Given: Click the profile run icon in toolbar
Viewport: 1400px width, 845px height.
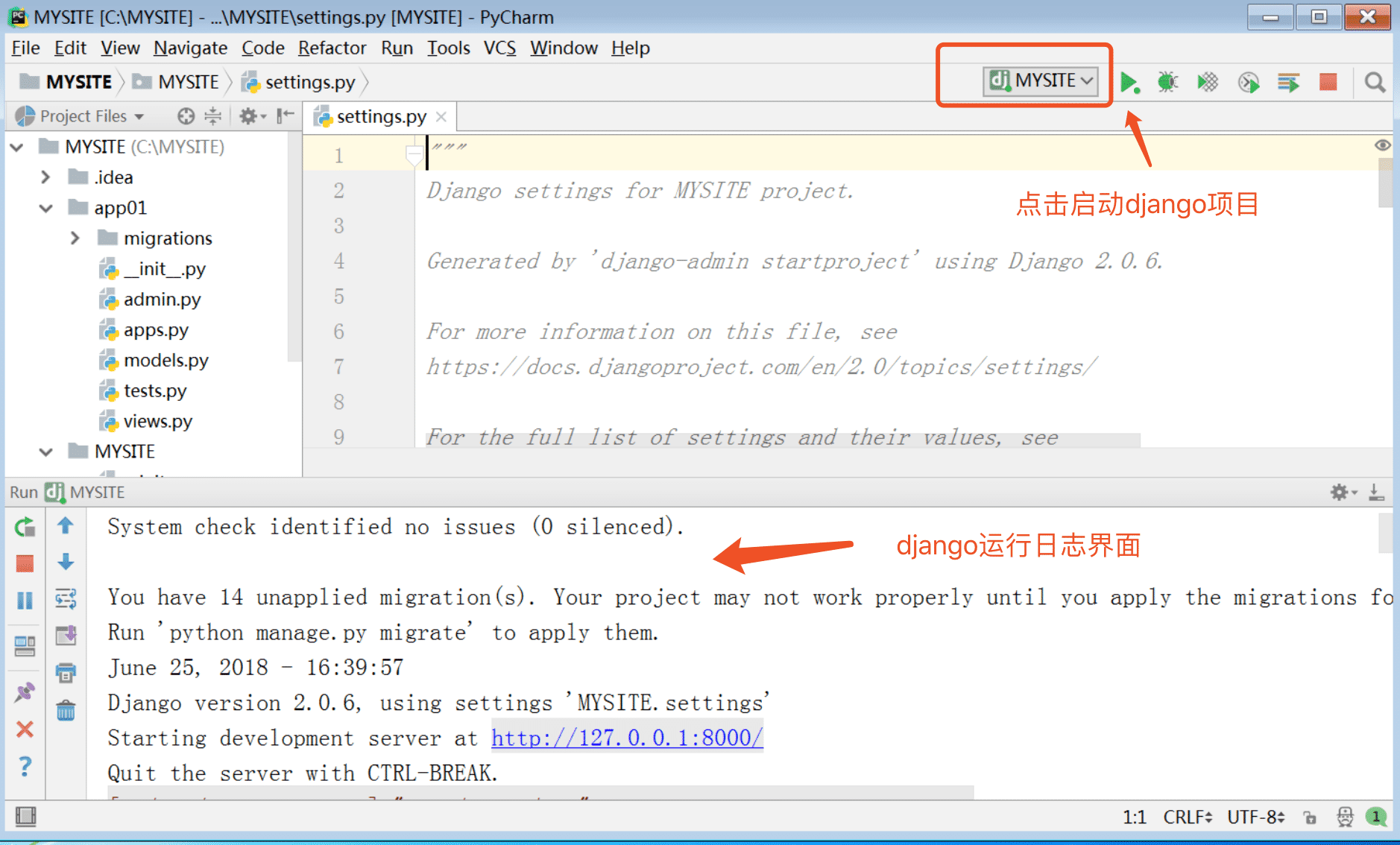Looking at the screenshot, I should click(x=1249, y=82).
